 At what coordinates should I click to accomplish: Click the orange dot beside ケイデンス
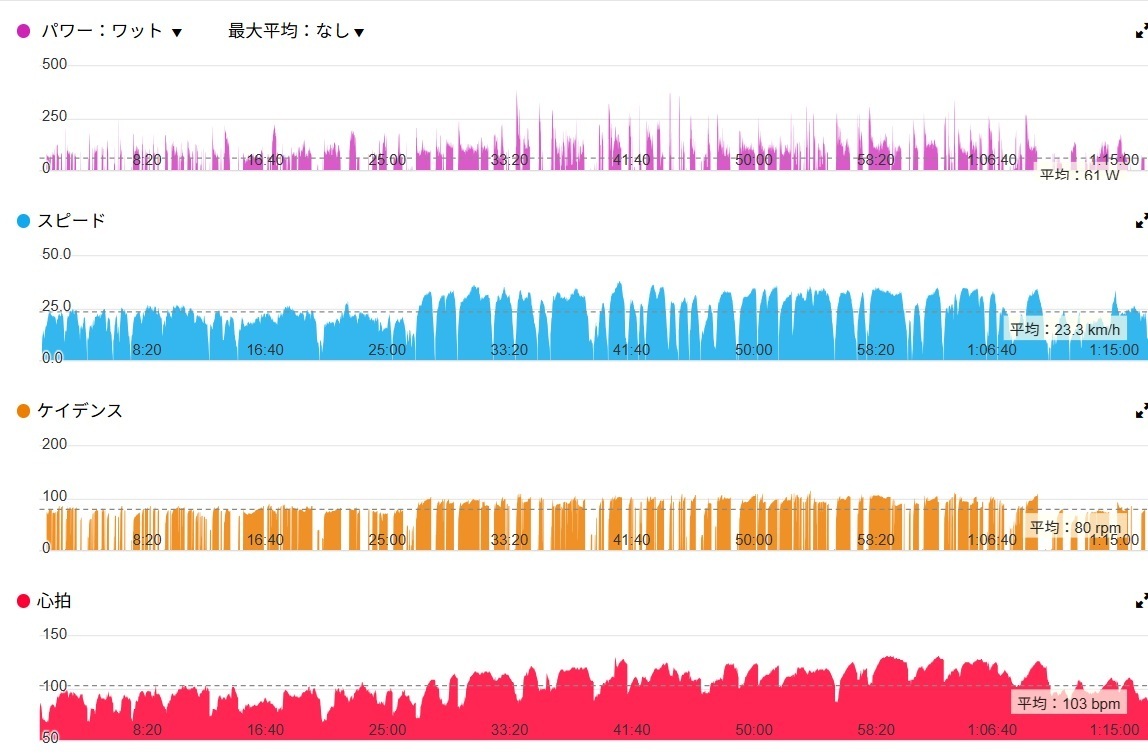point(24,411)
